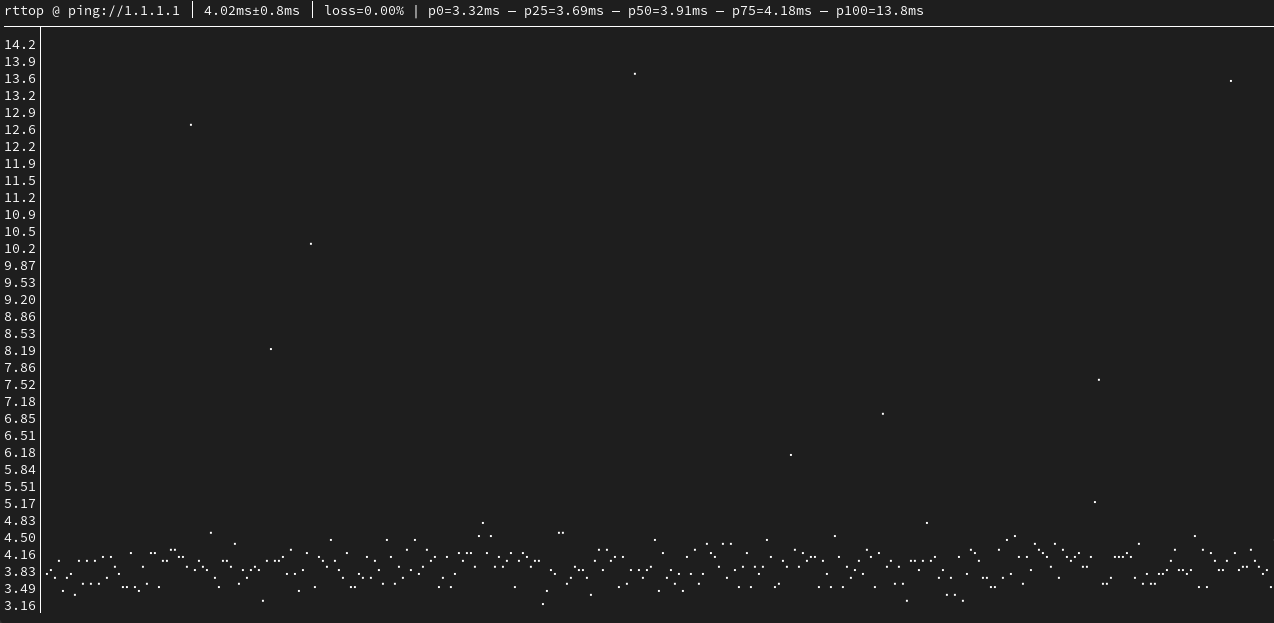Click the 8.19 y-axis label
Screen dimensions: 1274x623
[x=20, y=351]
